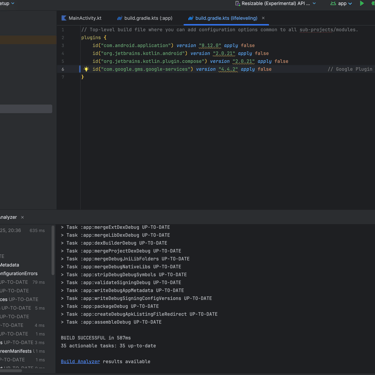
Task: Click the Gradle icon on build.gradle.kts (:app) tab
Action: pyautogui.click(x=119, y=18)
